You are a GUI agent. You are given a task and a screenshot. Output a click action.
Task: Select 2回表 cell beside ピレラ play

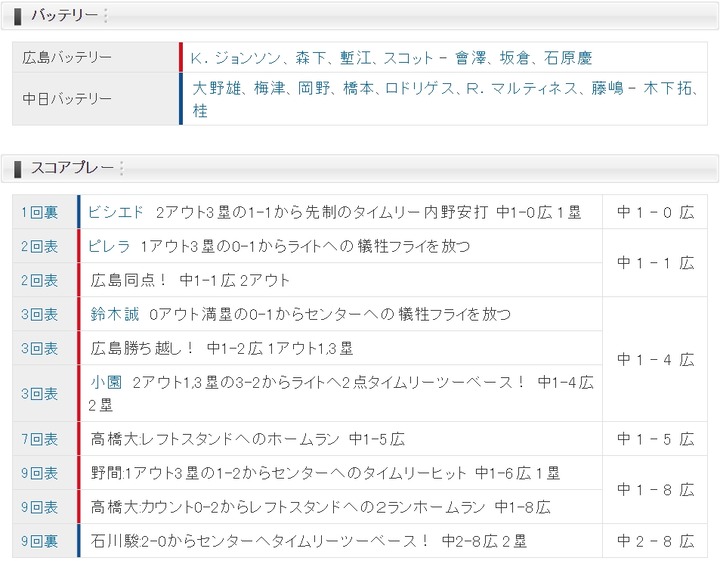(45, 246)
